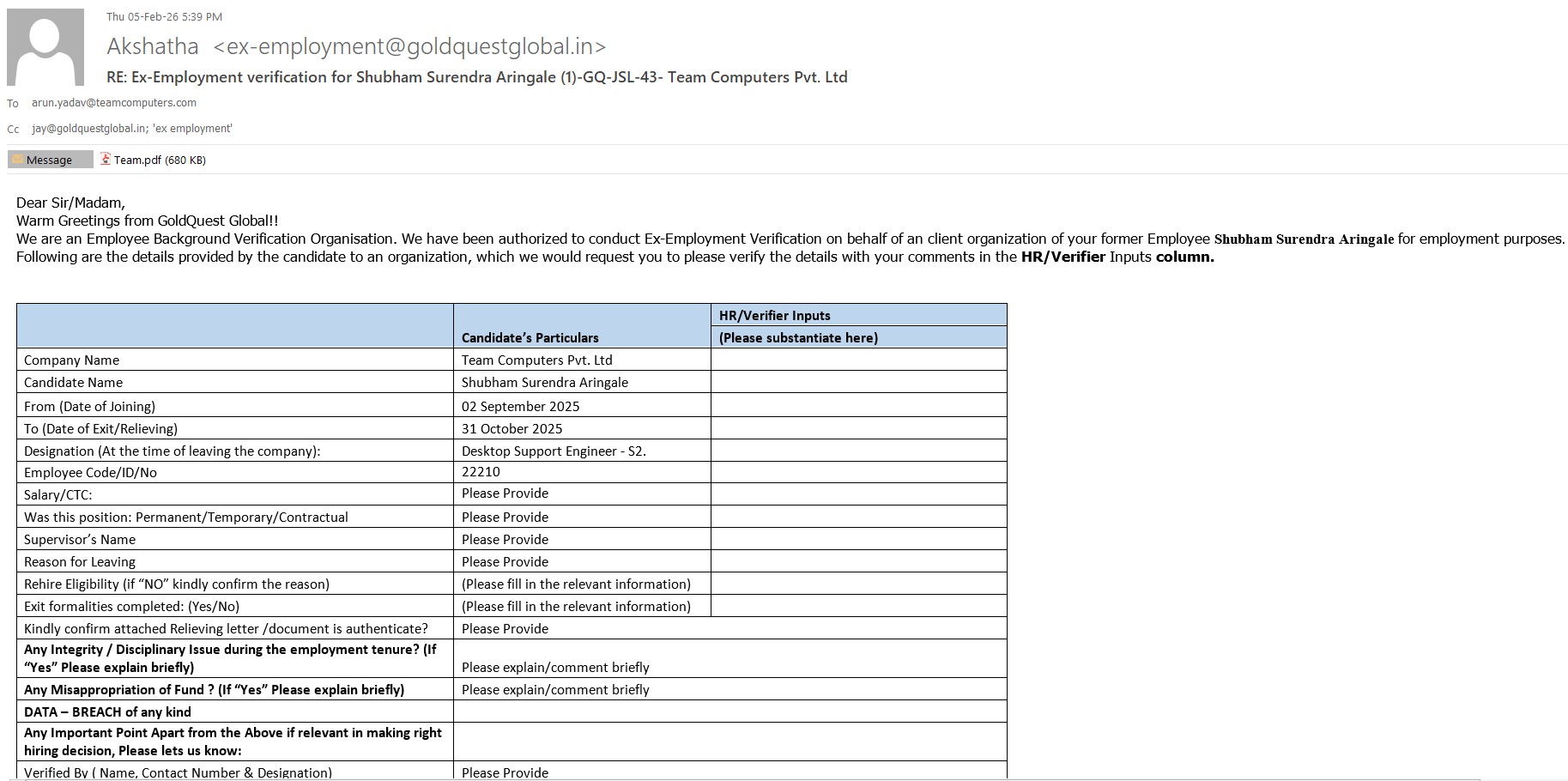The height and width of the screenshot is (781, 1568).
Task: Click HR/Verifier input cell for Company Name
Action: coord(858,360)
